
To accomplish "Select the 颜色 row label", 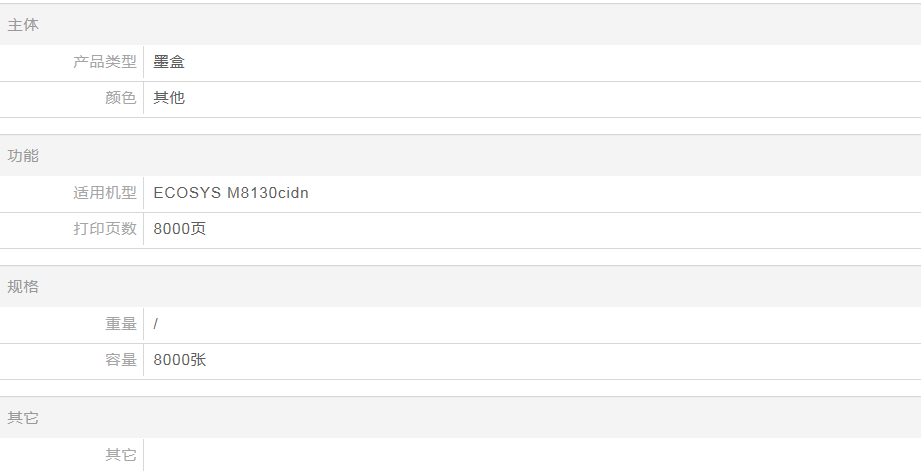I will tap(120, 98).
